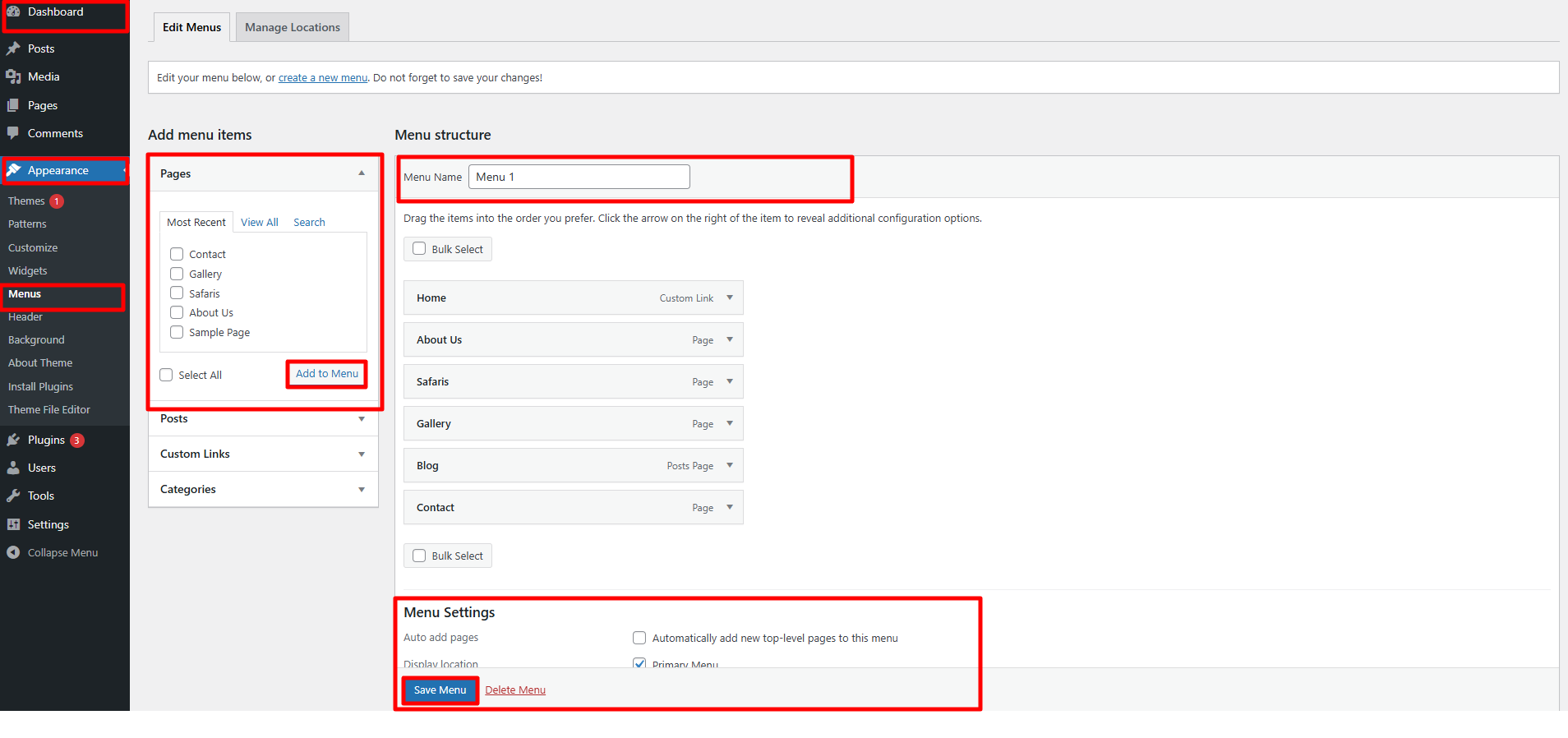Open the Header submenu item

(x=25, y=316)
